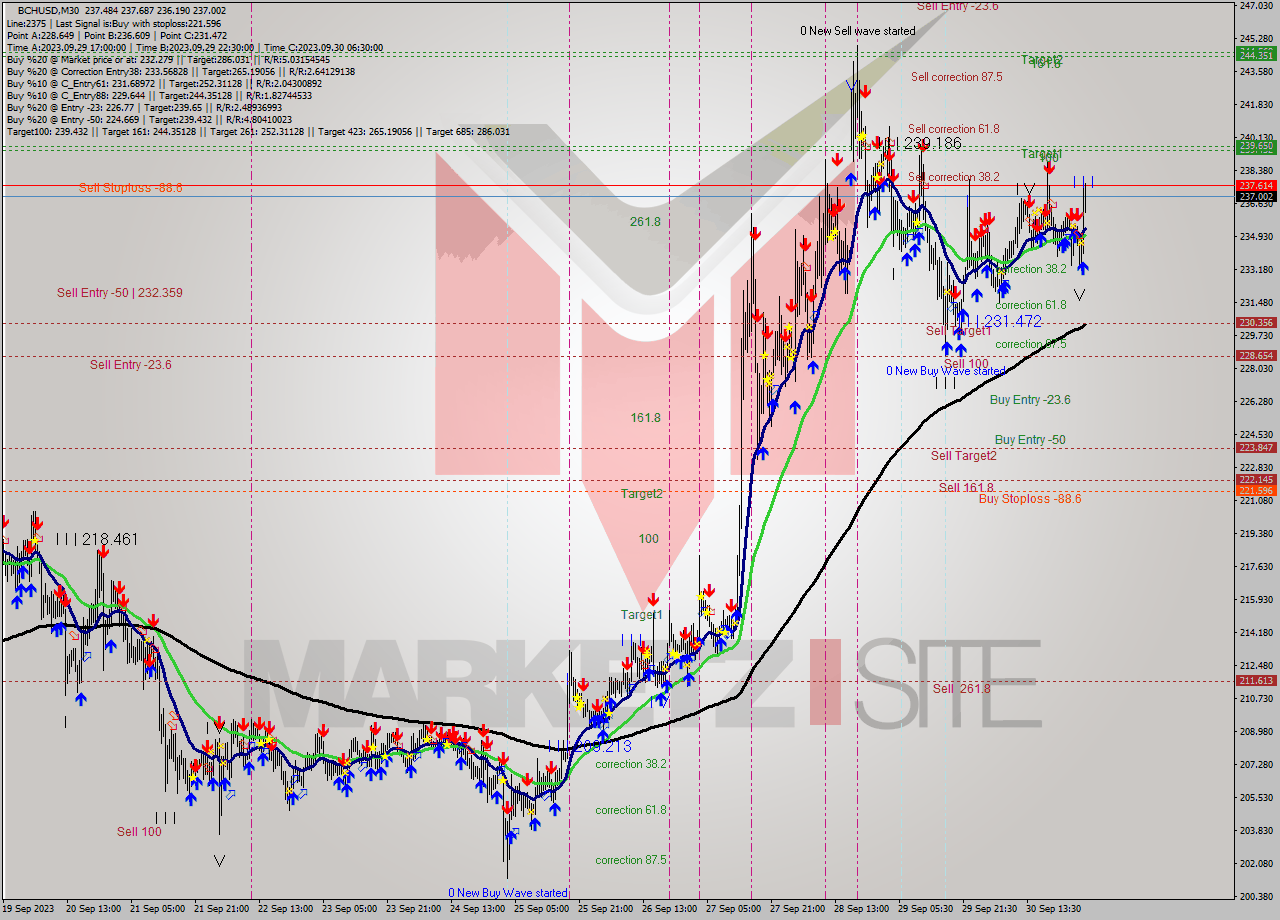Click the 'Sell Target2' label

click(x=964, y=456)
